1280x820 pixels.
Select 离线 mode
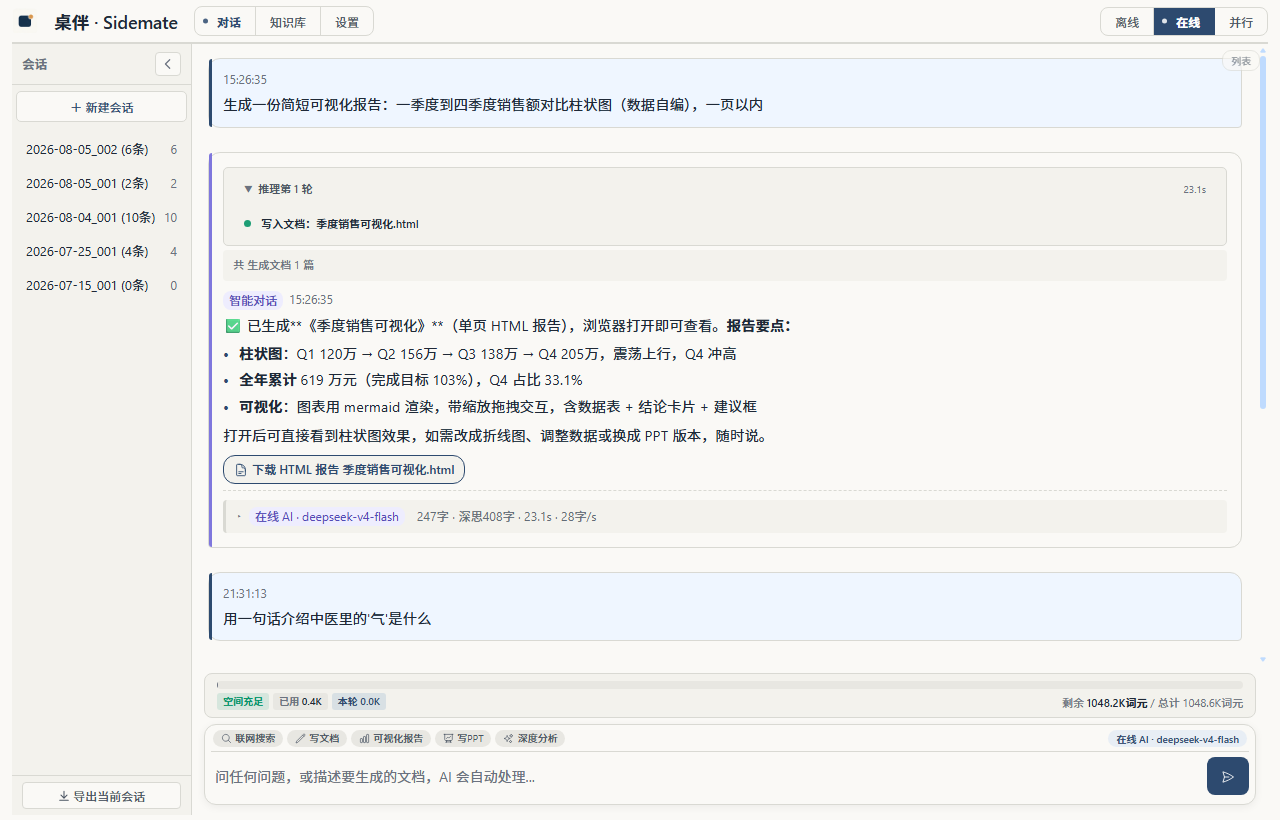point(1127,22)
